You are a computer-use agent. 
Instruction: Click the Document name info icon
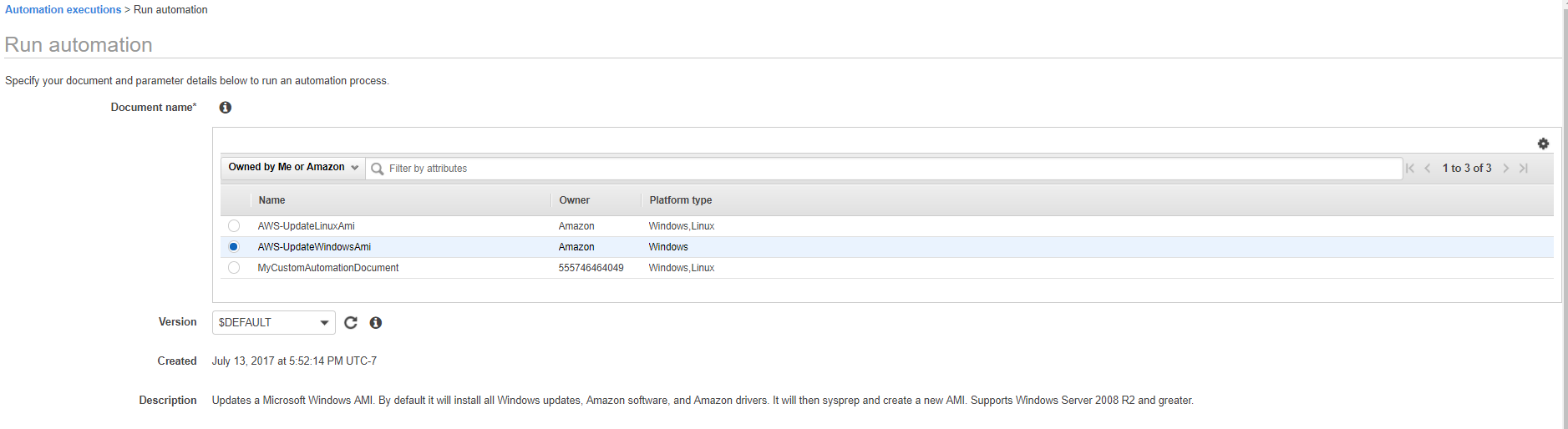[225, 108]
